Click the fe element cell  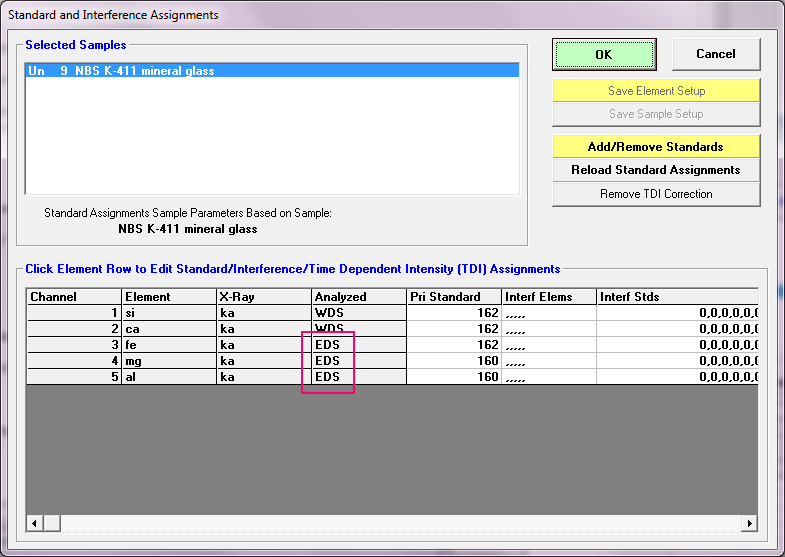click(167, 345)
